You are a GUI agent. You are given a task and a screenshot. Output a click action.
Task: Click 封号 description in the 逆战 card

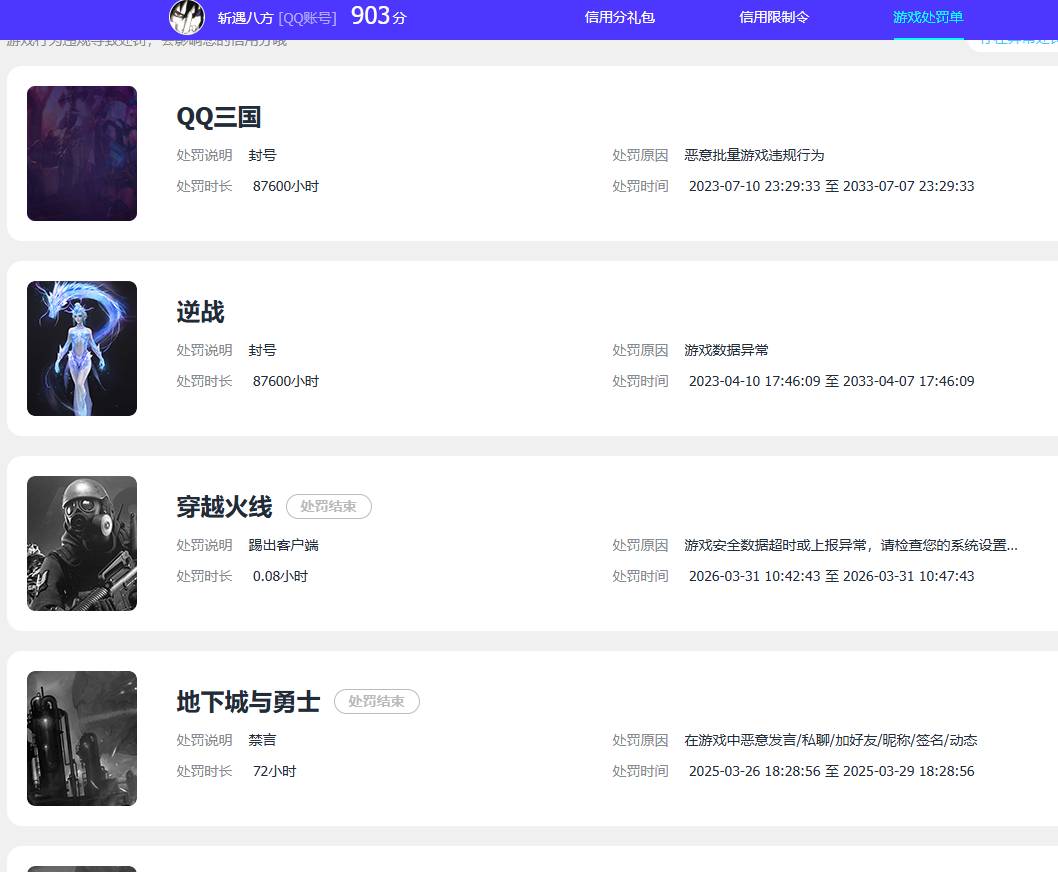click(262, 350)
